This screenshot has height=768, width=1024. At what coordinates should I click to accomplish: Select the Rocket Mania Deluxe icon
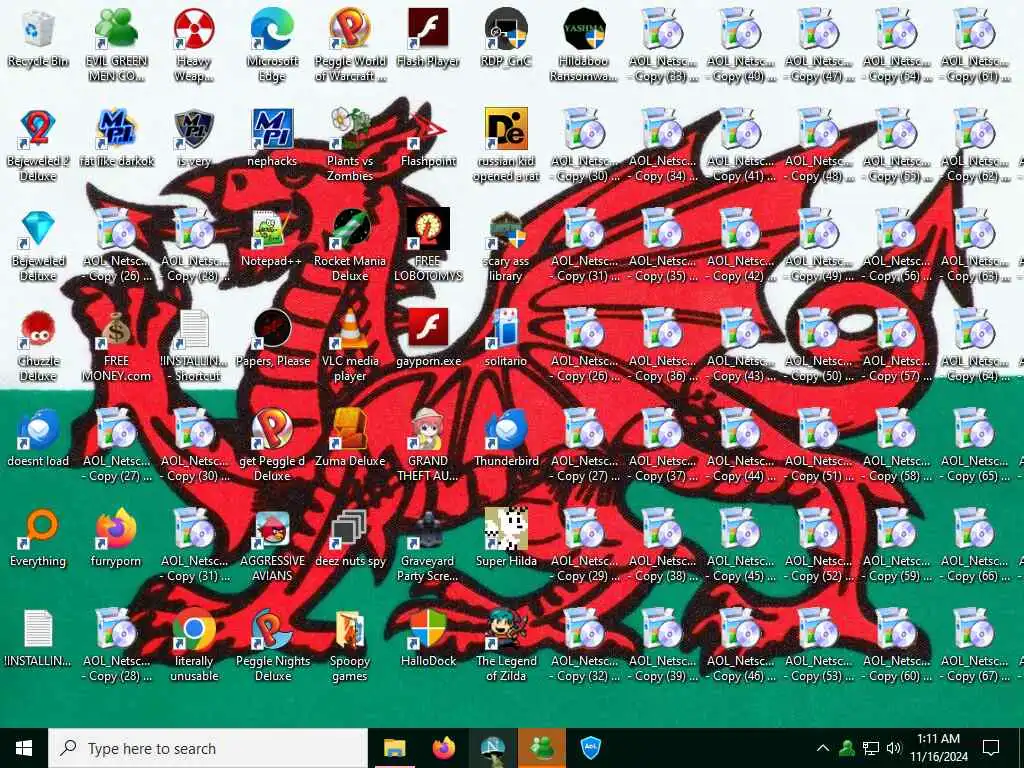[350, 230]
